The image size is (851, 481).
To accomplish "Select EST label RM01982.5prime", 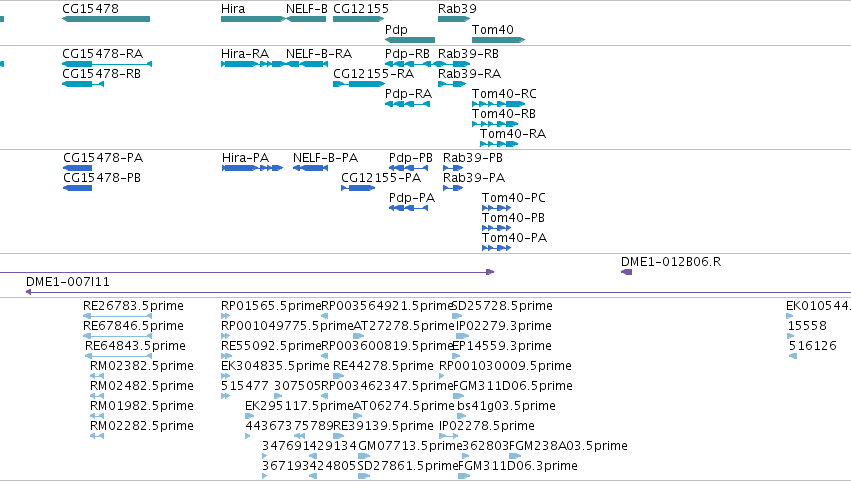I will coord(142,407).
